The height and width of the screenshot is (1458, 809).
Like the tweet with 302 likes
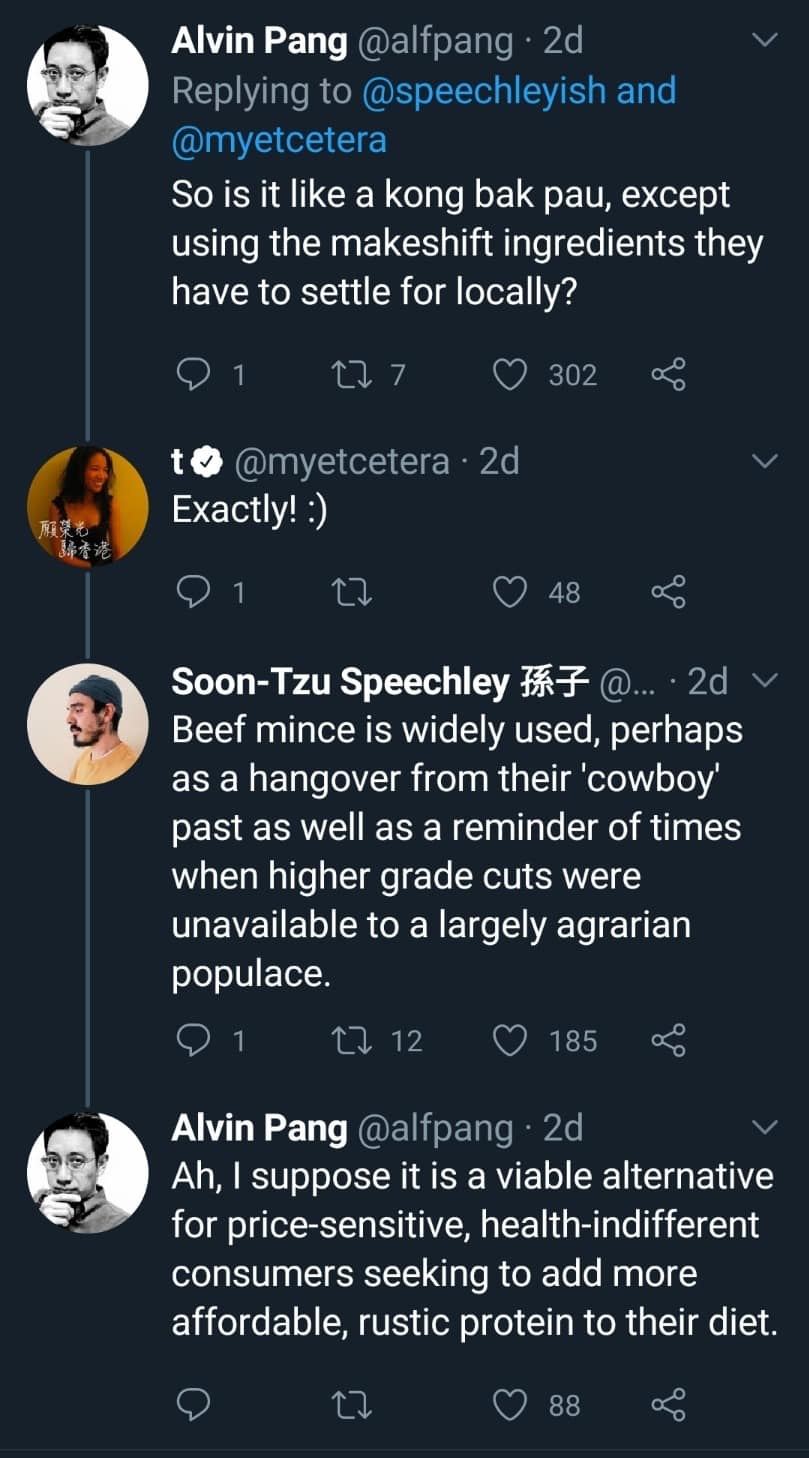510,375
